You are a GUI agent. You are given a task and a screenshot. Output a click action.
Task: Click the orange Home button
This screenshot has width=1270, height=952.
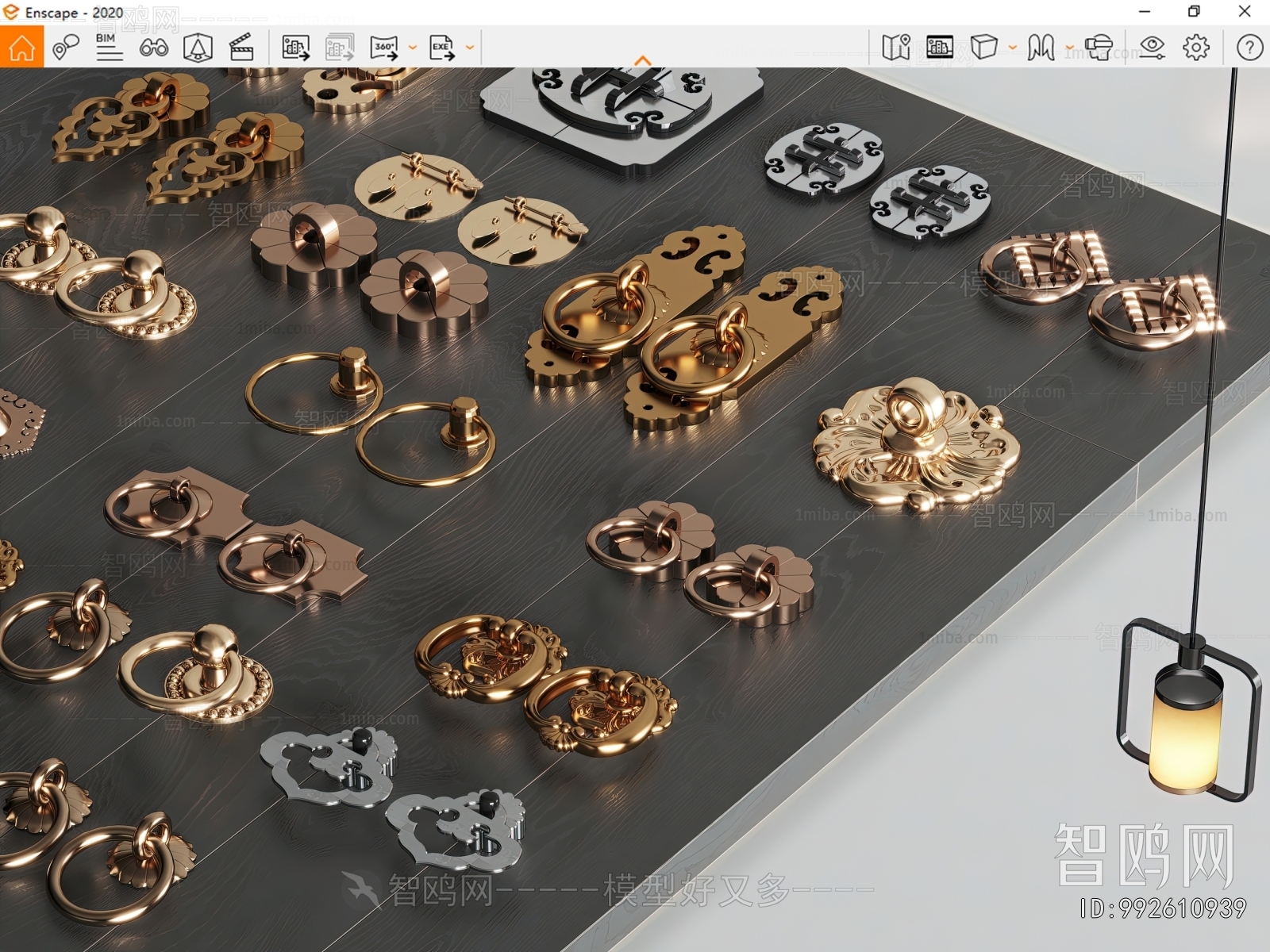(21, 47)
